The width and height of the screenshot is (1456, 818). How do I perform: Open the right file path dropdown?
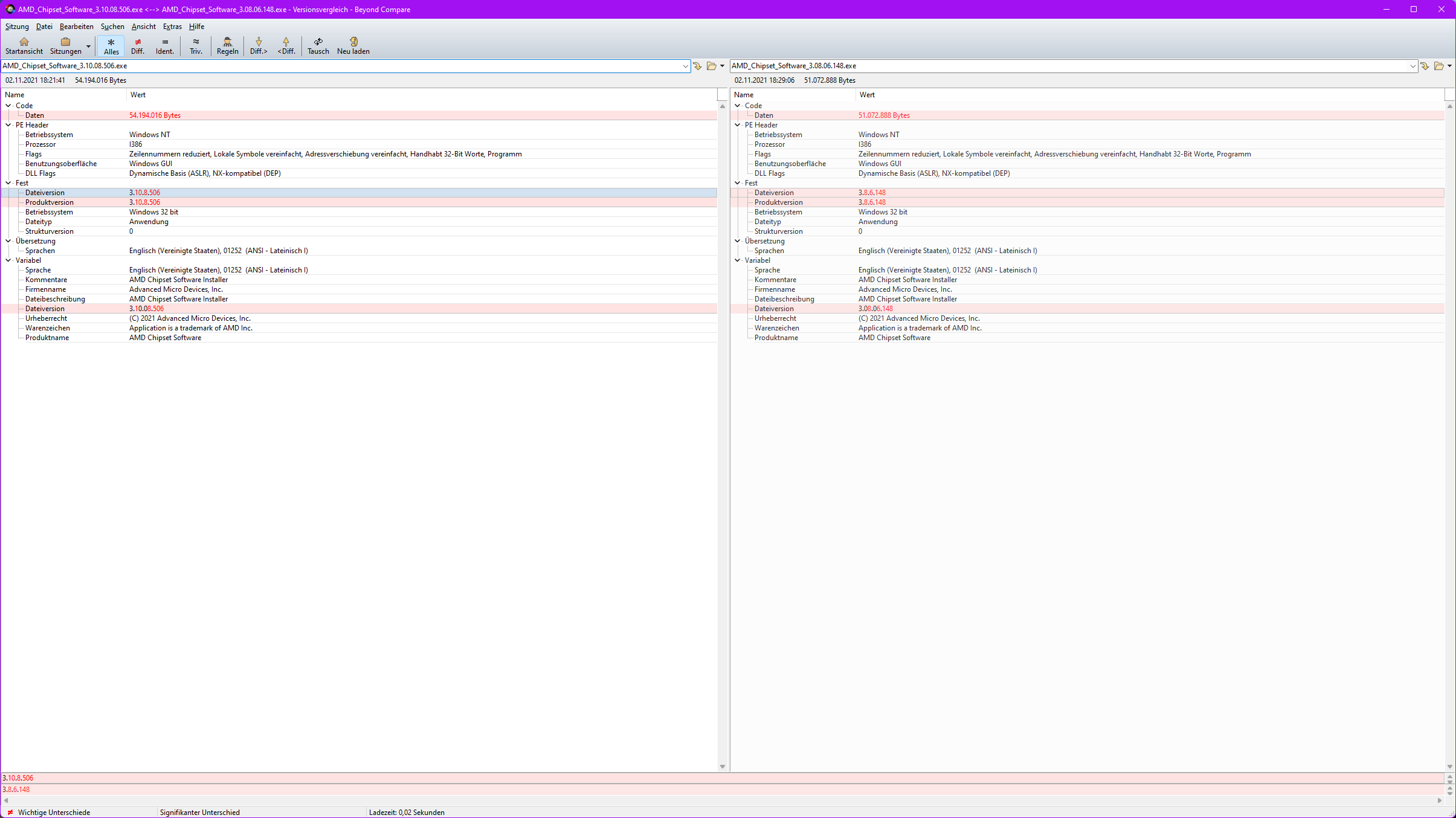coord(1413,66)
